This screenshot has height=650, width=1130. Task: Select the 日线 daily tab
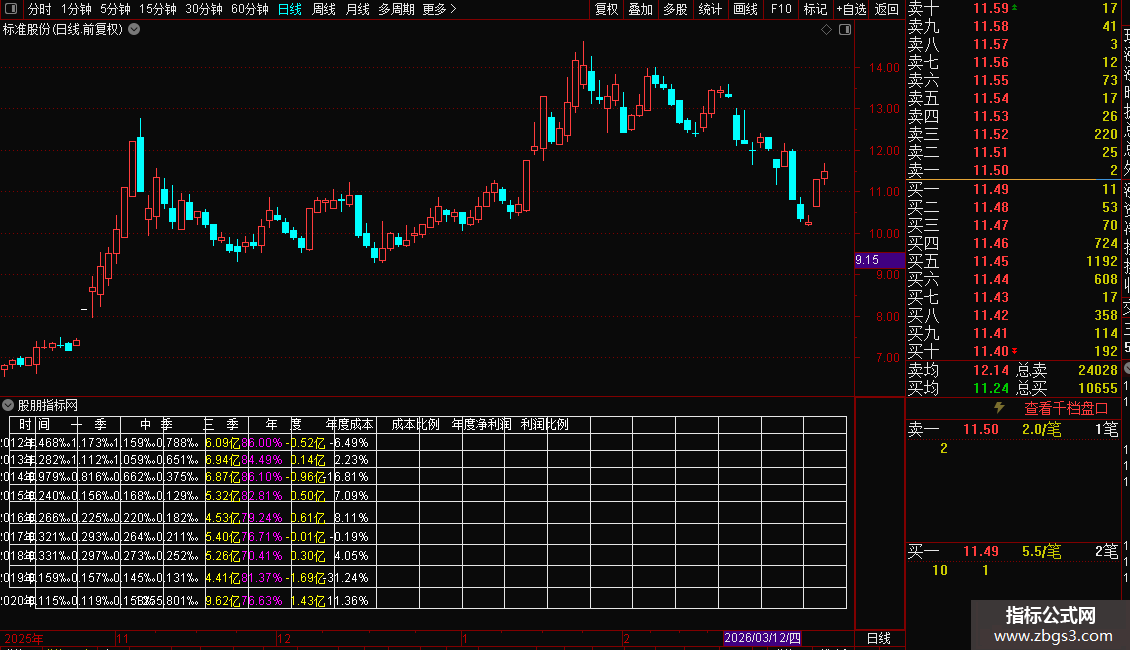[290, 9]
